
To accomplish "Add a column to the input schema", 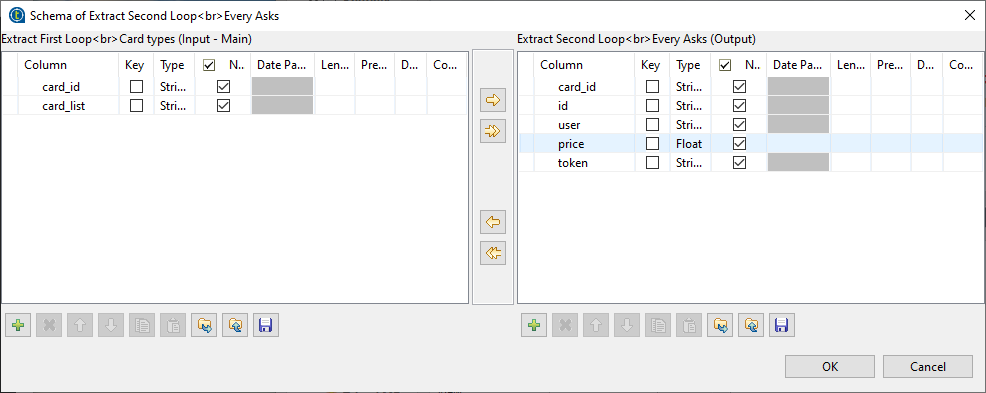I will pos(18,325).
